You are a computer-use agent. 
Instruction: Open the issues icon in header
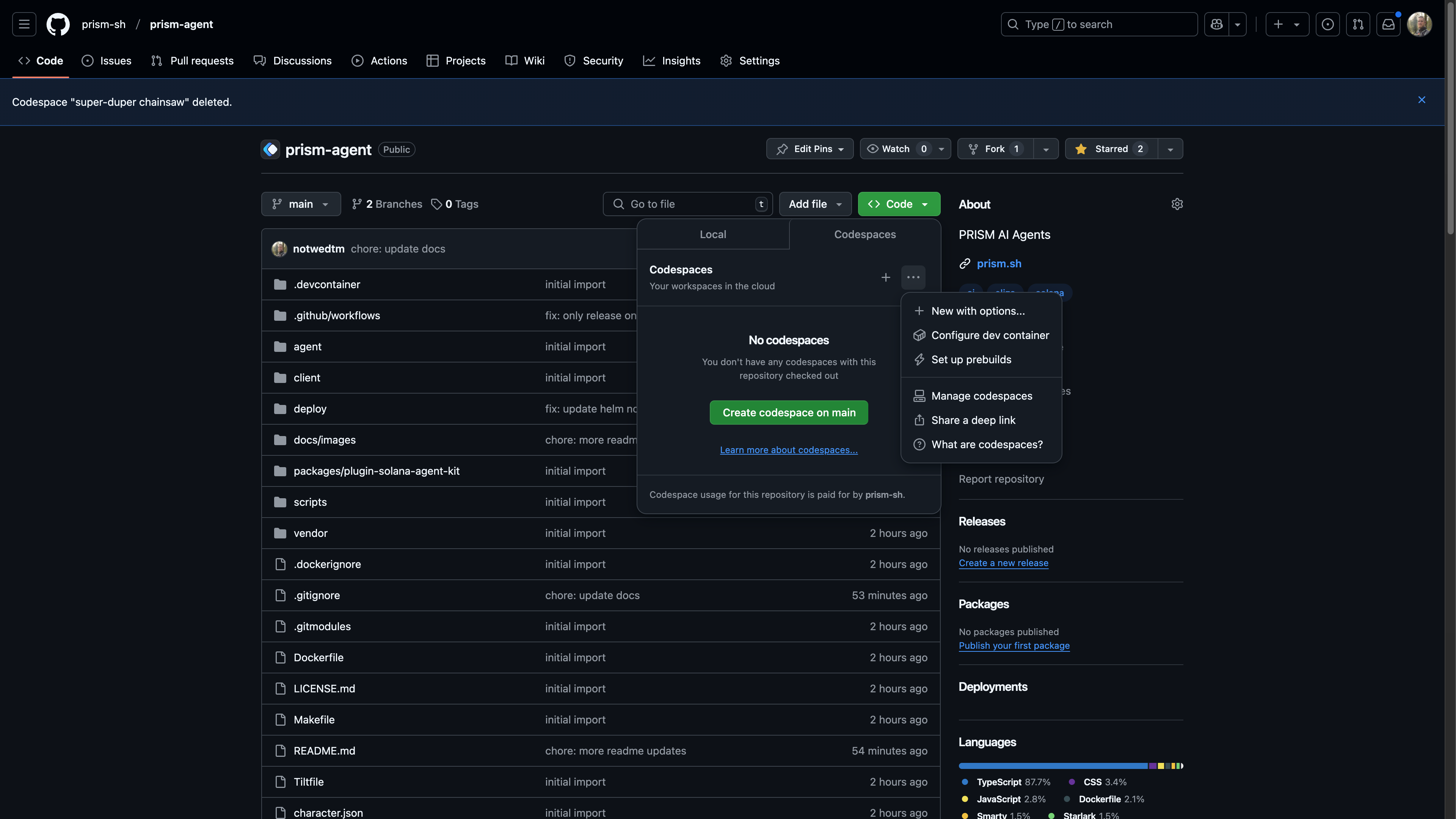pyautogui.click(x=1328, y=24)
